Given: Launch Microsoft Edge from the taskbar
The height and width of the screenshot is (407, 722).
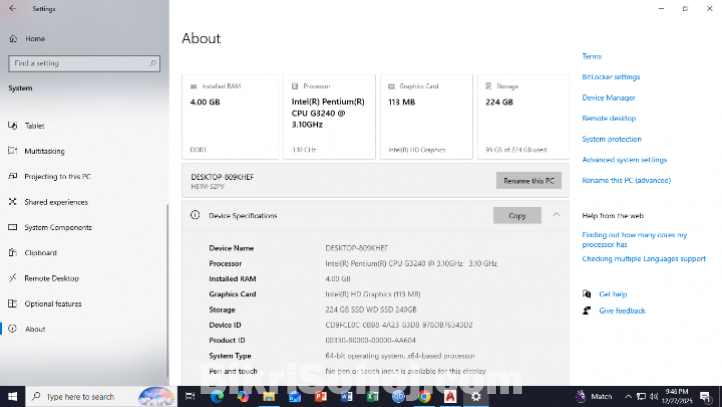Looking at the screenshot, I should [217, 396].
